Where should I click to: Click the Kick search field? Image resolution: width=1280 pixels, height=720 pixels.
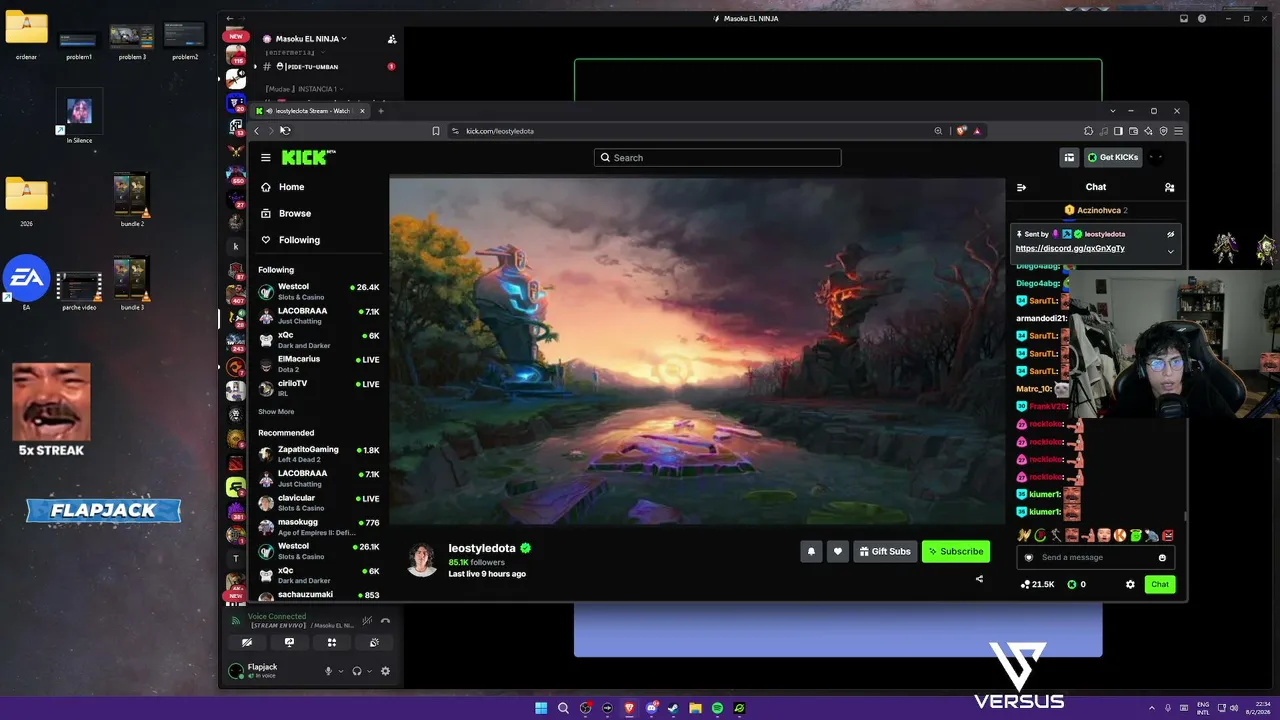[717, 158]
